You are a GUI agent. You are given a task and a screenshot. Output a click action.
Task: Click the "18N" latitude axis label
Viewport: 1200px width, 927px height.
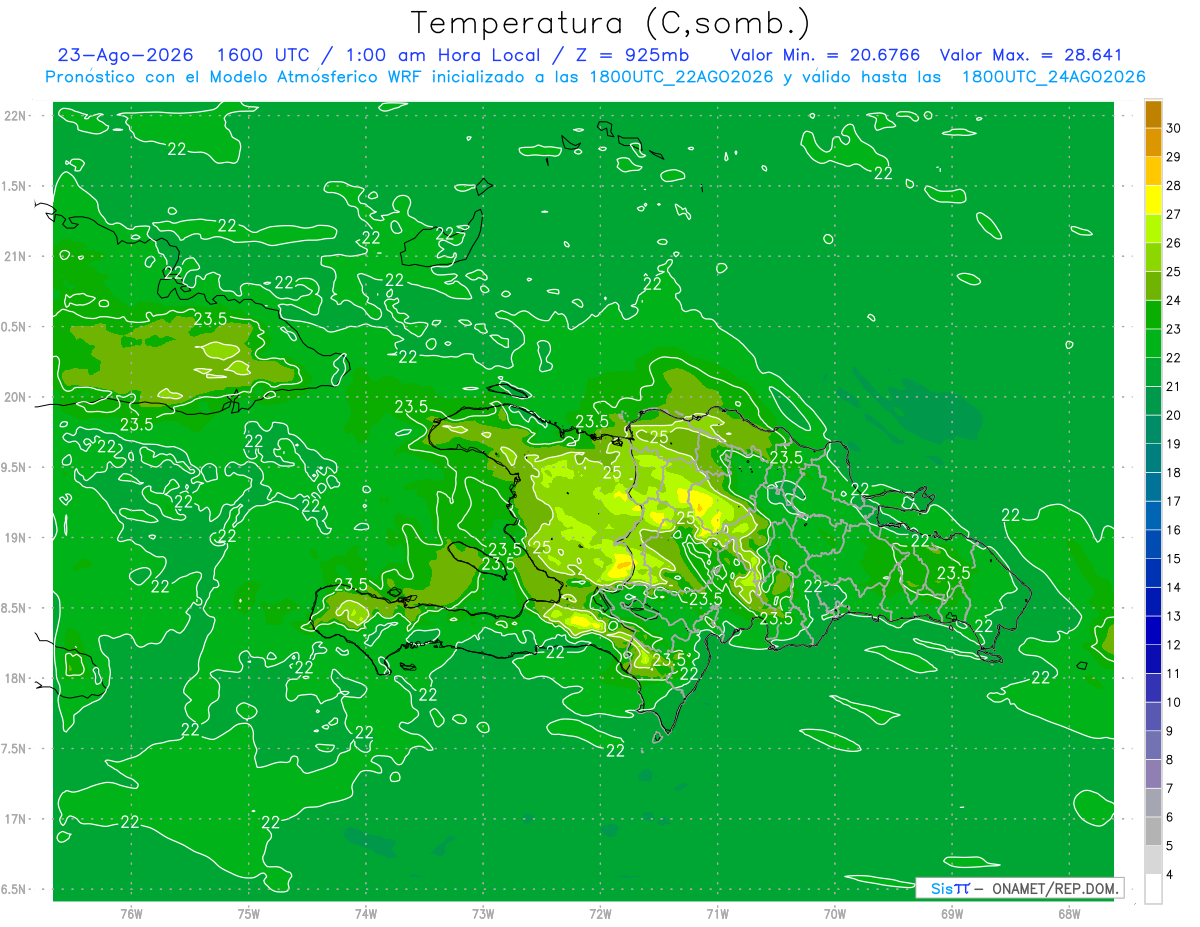coord(16,678)
